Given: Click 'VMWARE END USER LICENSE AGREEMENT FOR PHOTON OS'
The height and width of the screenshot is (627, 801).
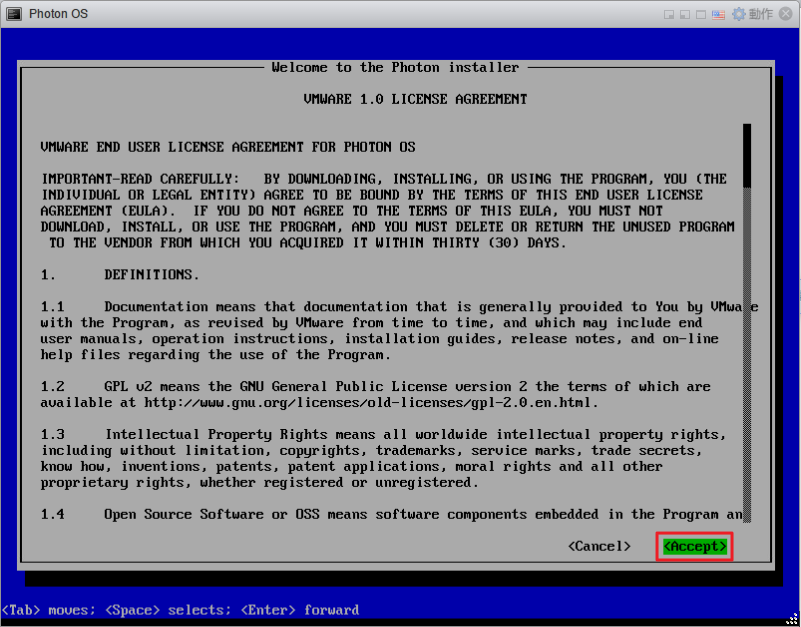Looking at the screenshot, I should [x=228, y=147].
